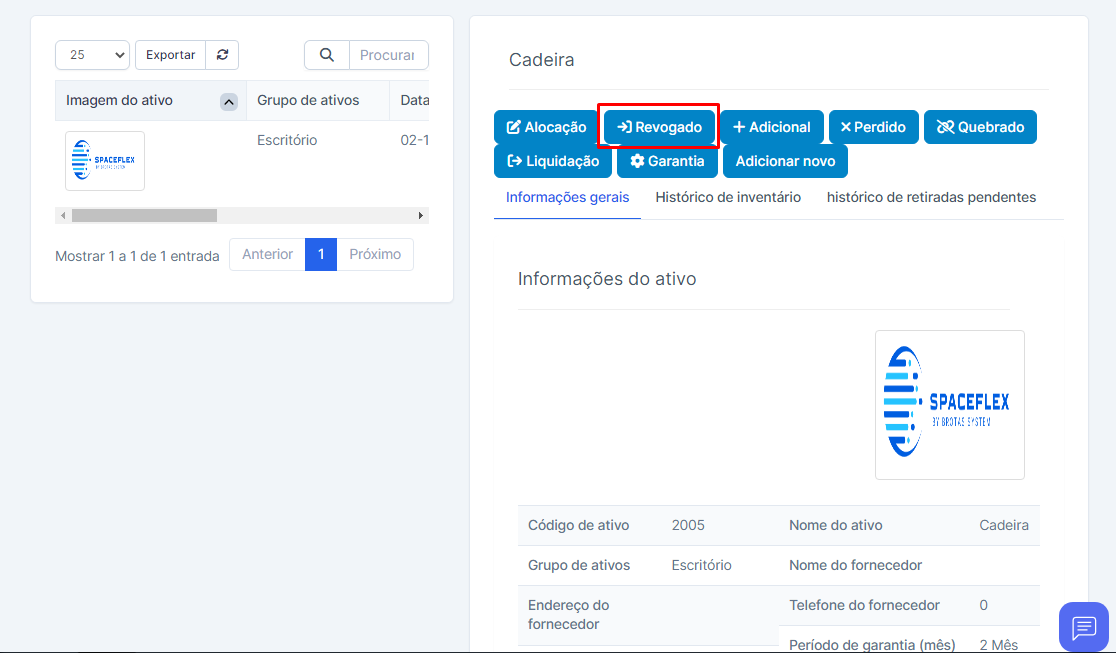Screen dimensions: 1116x653
Task: Mark asset as Quebrado
Action: point(980,127)
